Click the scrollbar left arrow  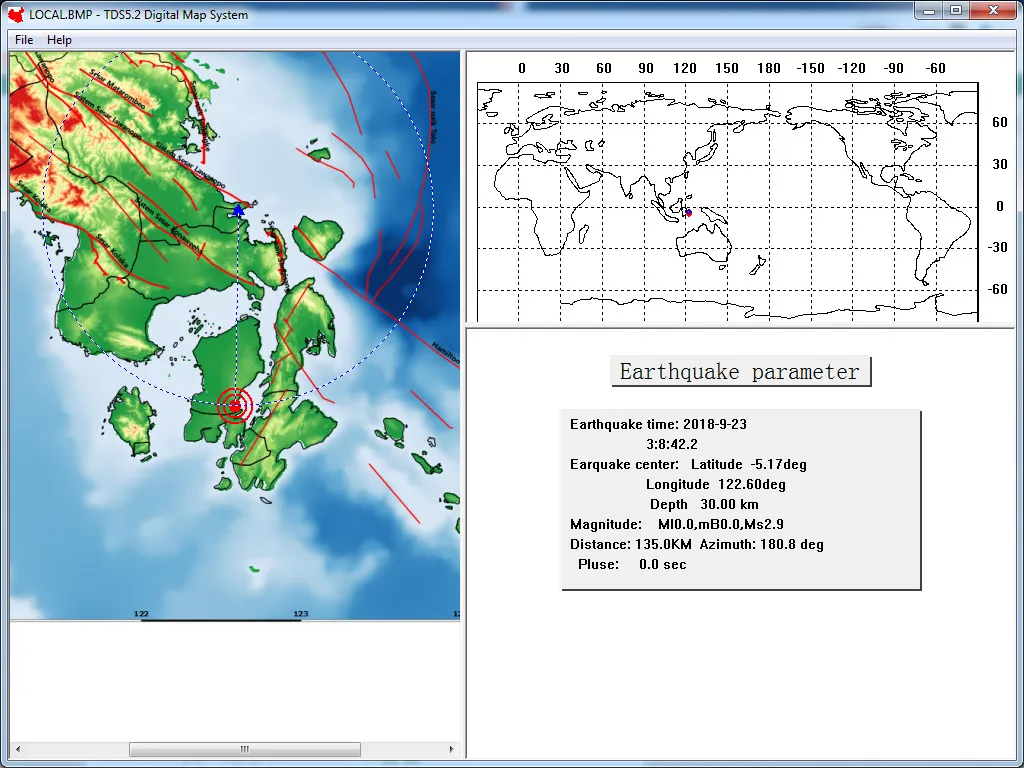tap(17, 749)
